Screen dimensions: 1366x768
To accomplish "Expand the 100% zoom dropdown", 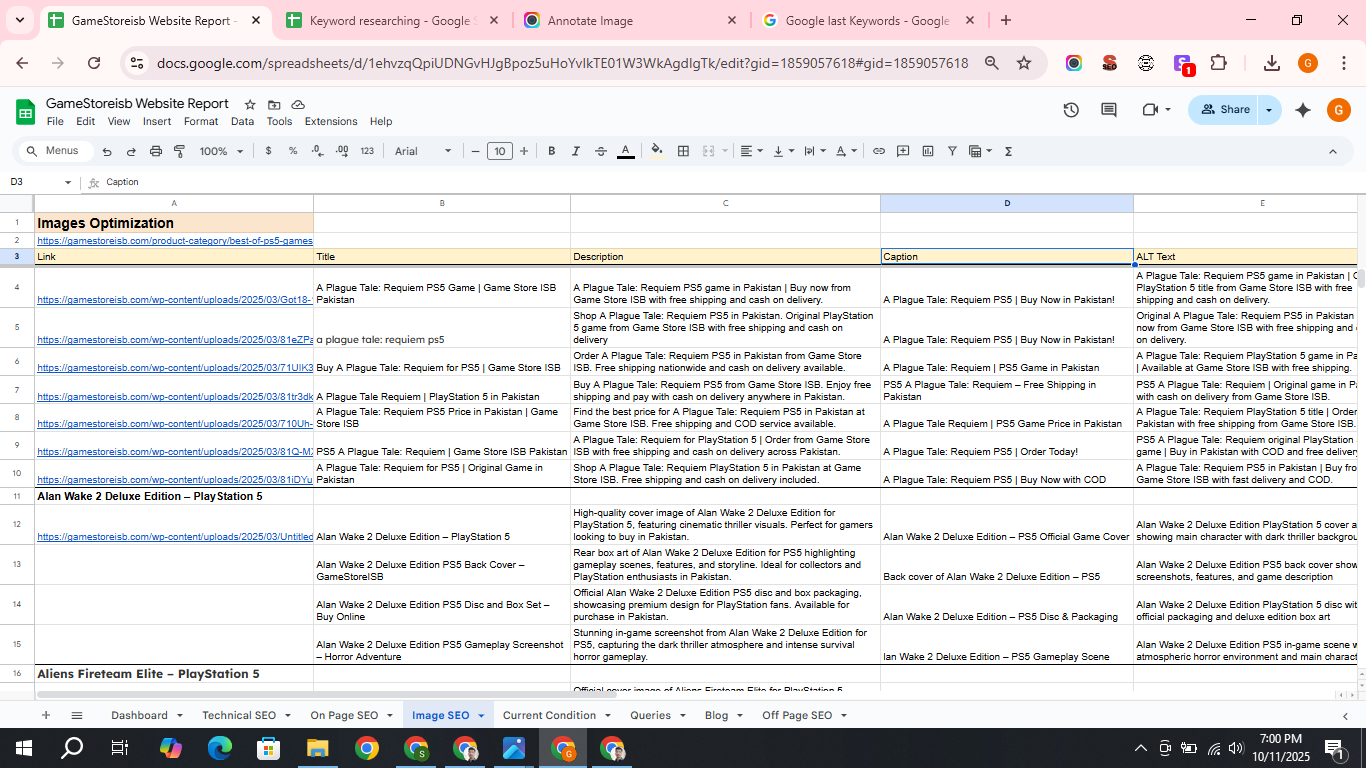I will click(221, 151).
